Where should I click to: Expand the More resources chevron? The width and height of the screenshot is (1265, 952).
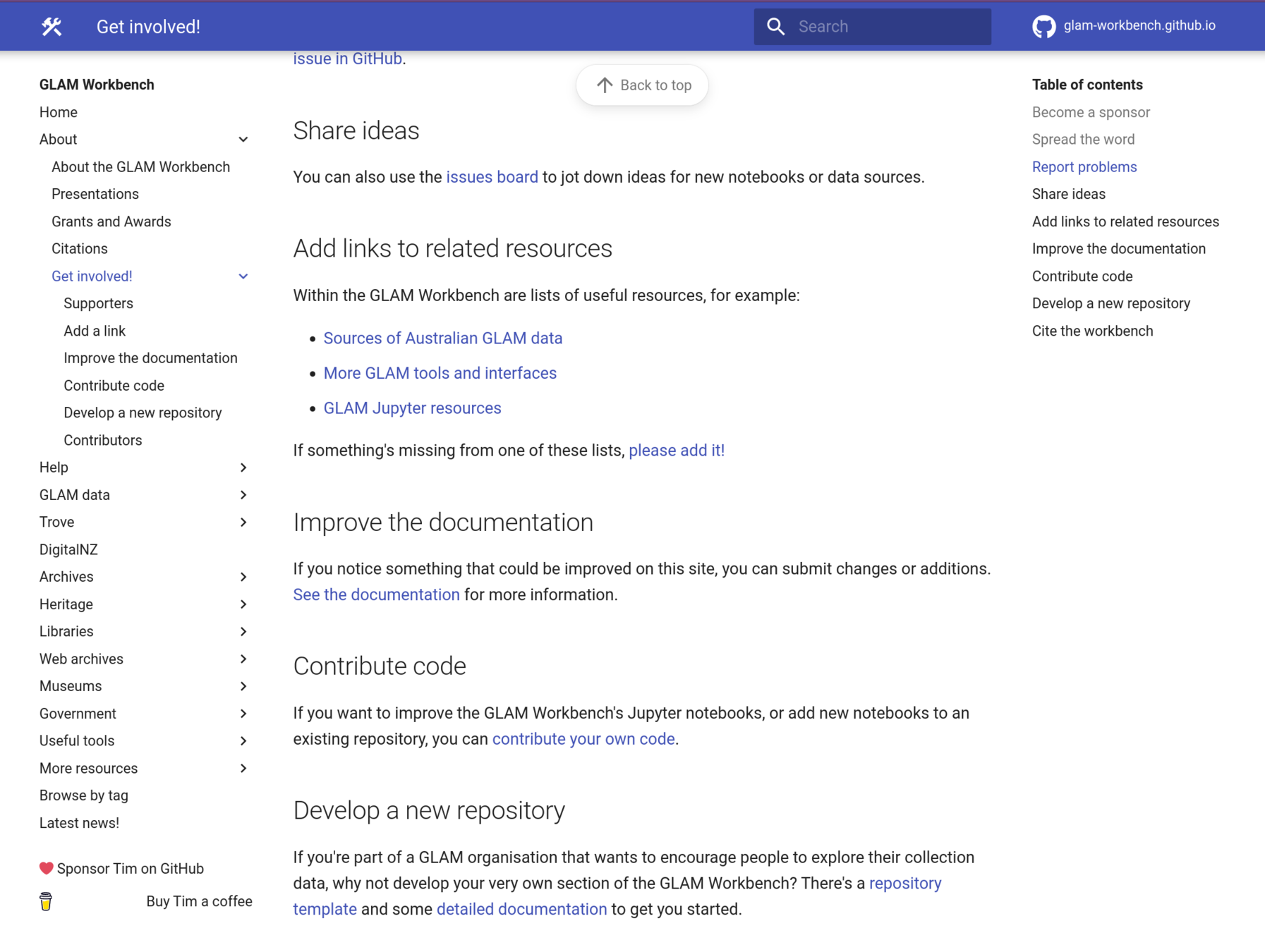243,768
